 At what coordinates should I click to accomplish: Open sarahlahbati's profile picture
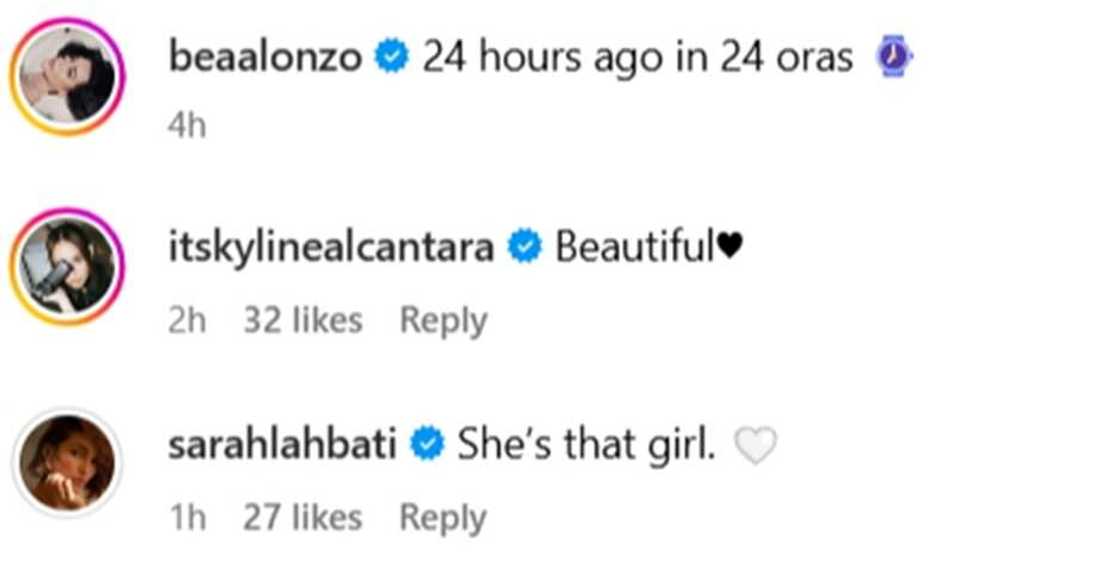(66, 461)
